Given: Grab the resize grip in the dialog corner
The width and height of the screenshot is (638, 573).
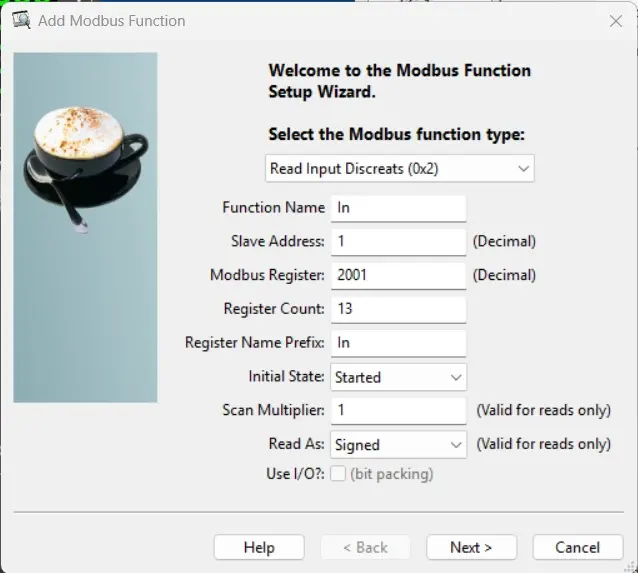Looking at the screenshot, I should [631, 566].
